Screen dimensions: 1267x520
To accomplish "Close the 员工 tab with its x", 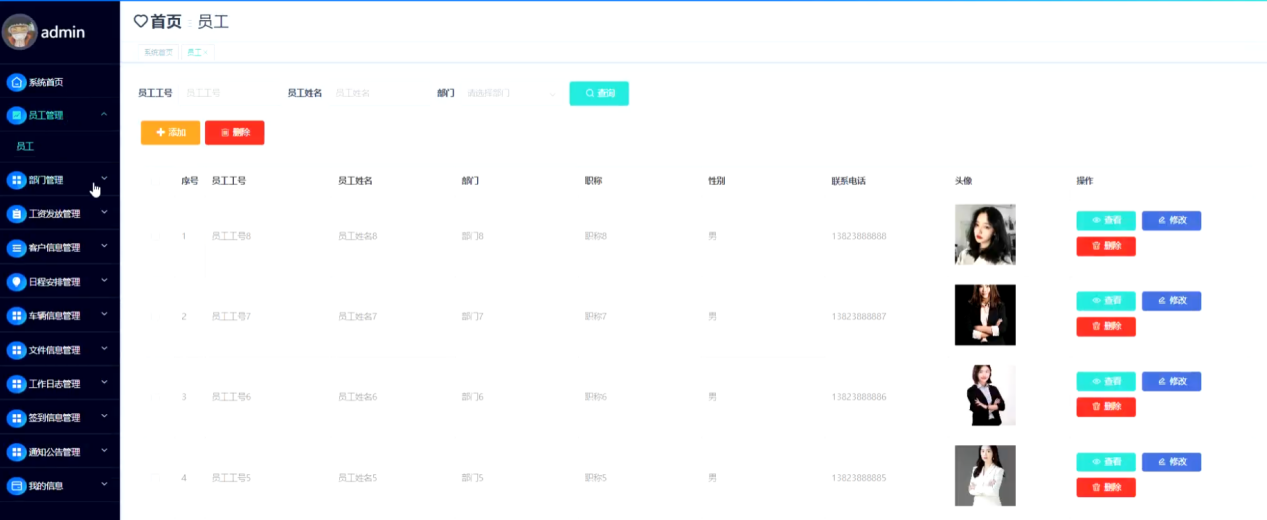I will coord(206,51).
